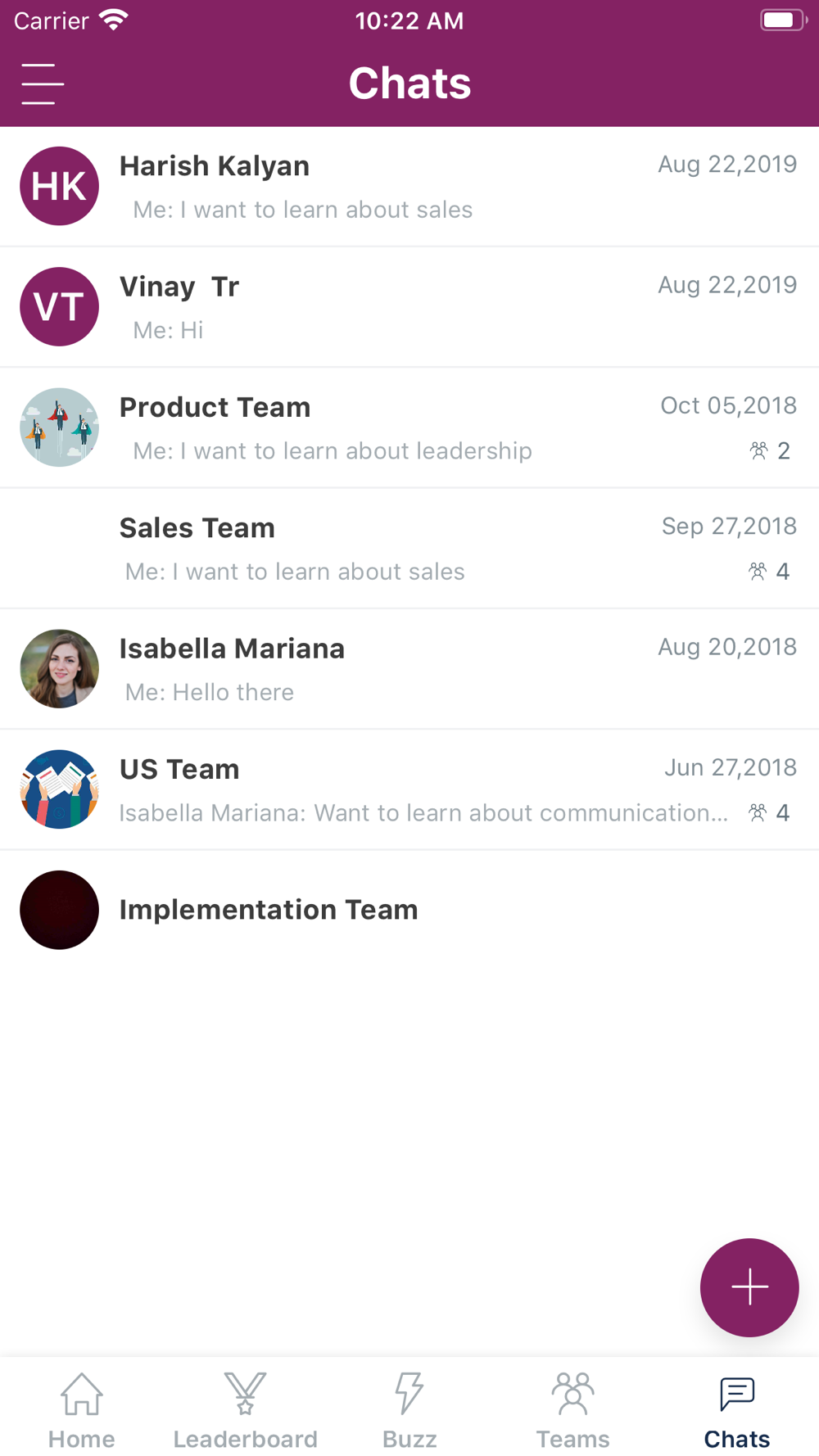Tap the HK initials avatar

(x=60, y=186)
